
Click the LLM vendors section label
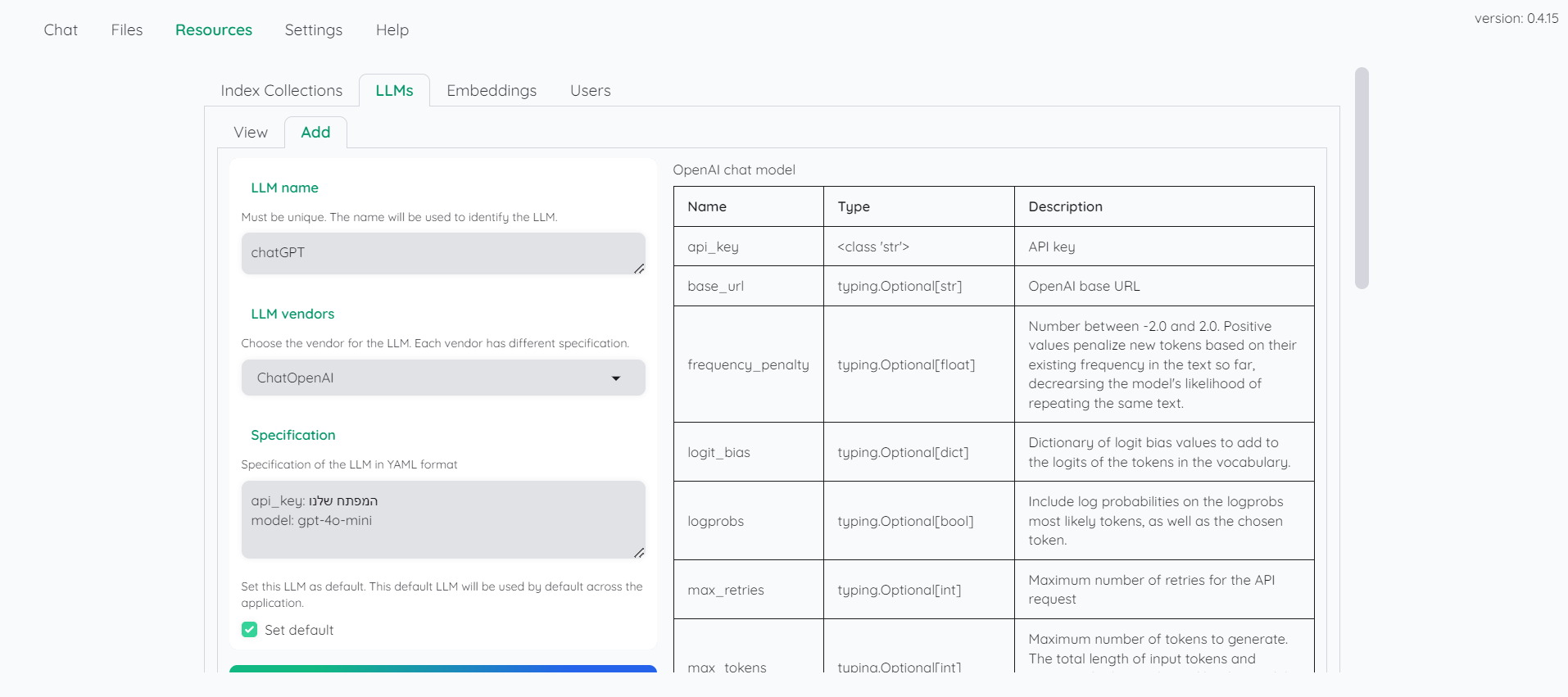pos(292,314)
